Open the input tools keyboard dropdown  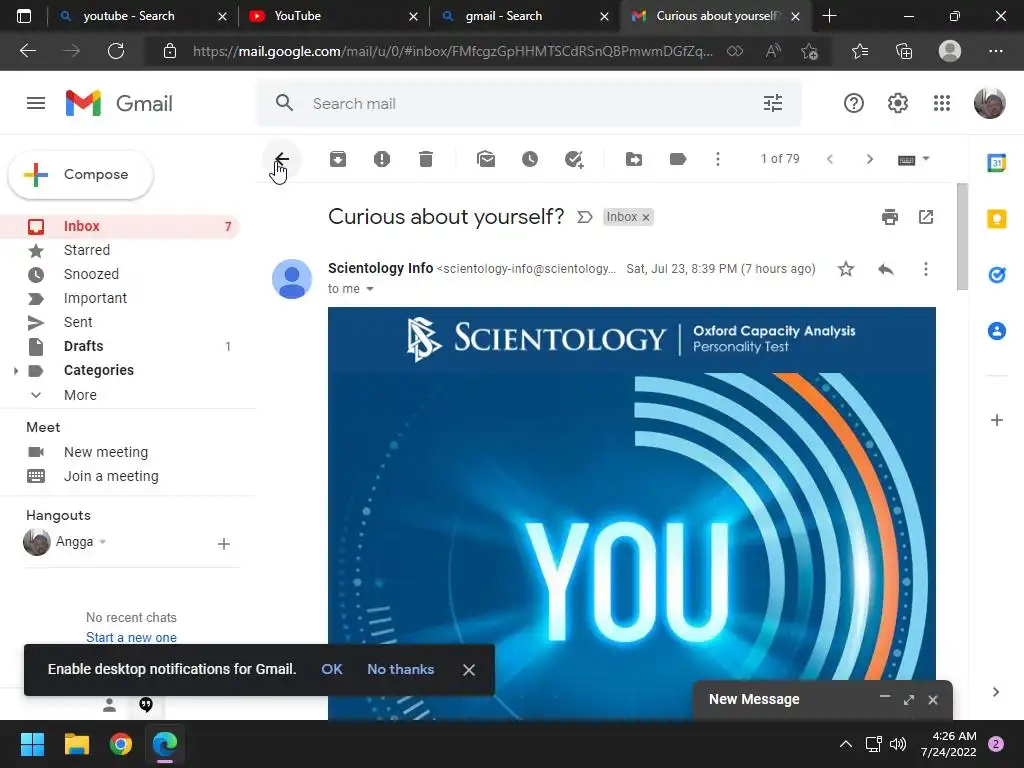[914, 159]
